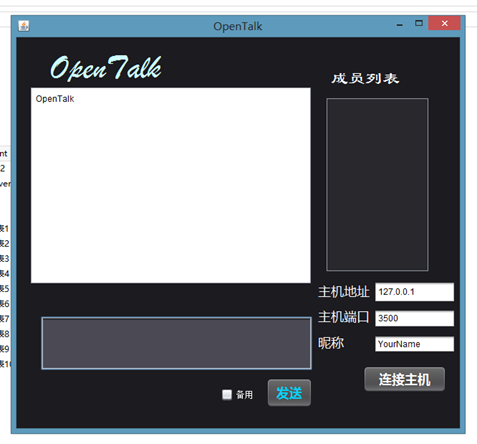This screenshot has height=444, width=477.
Task: Click the 昵称 label
Action: [331, 343]
